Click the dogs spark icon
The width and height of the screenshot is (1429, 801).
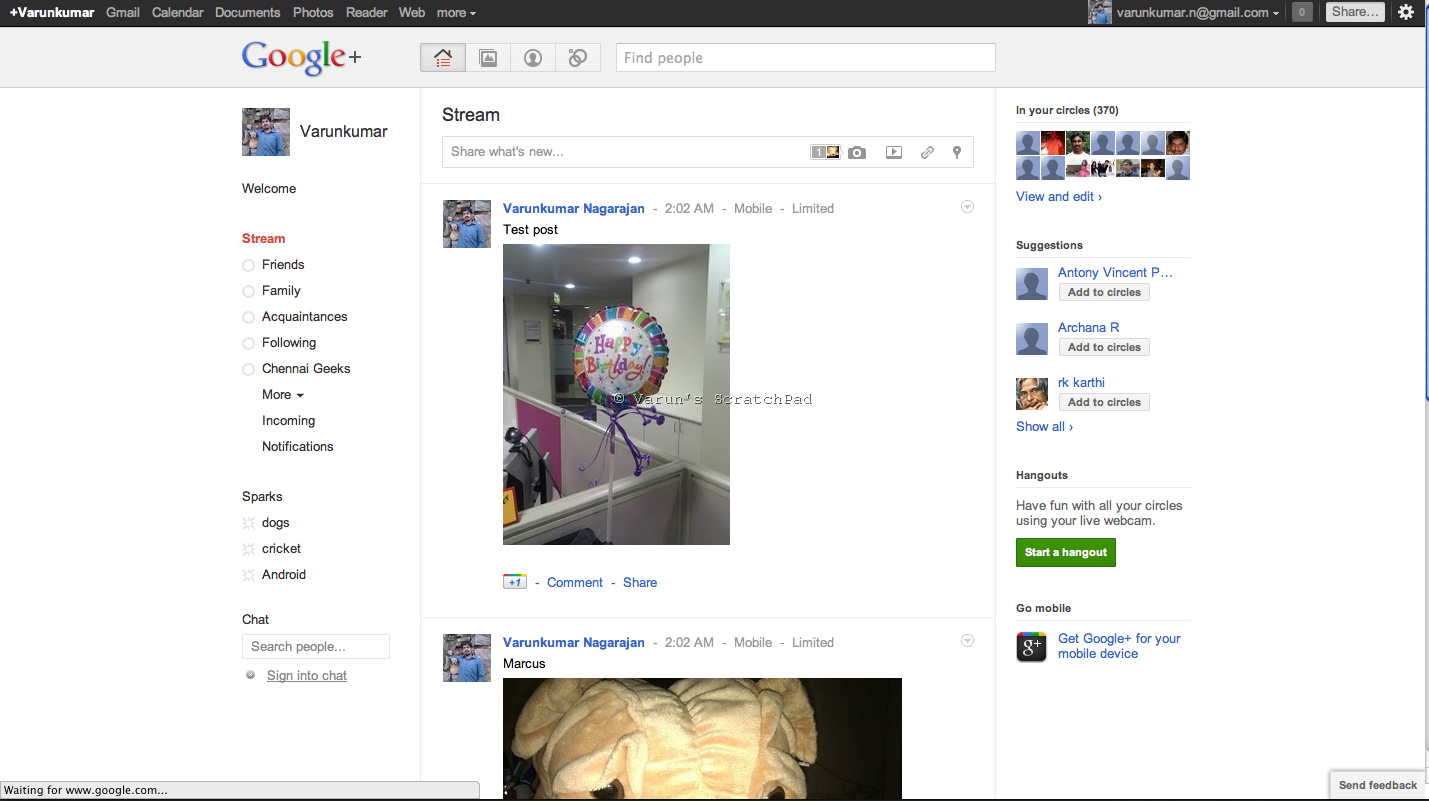(x=249, y=523)
